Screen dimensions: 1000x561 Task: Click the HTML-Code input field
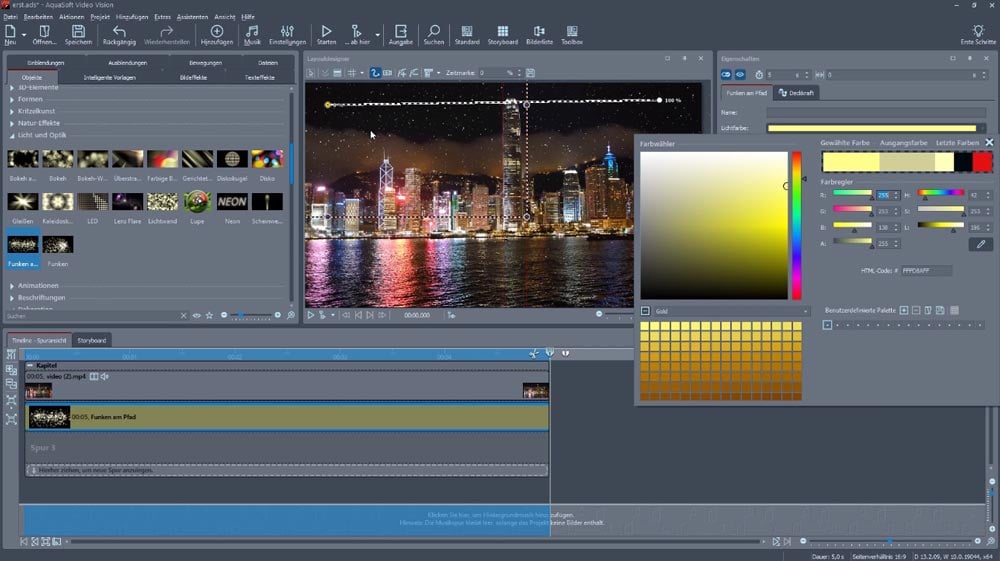[926, 271]
